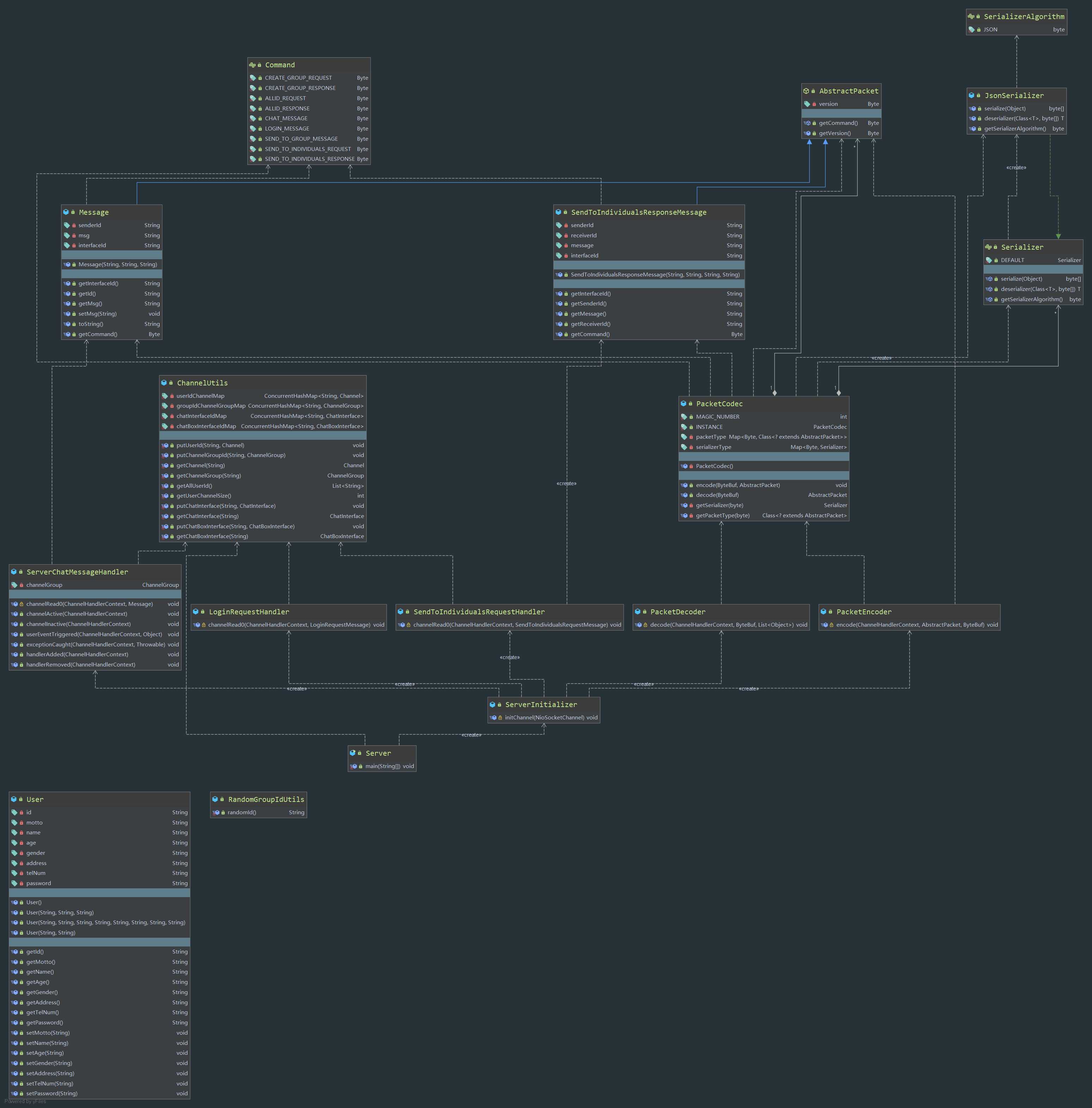Click the class icon beside PacketEncoder
The image size is (1092, 1108).
pyautogui.click(x=824, y=611)
